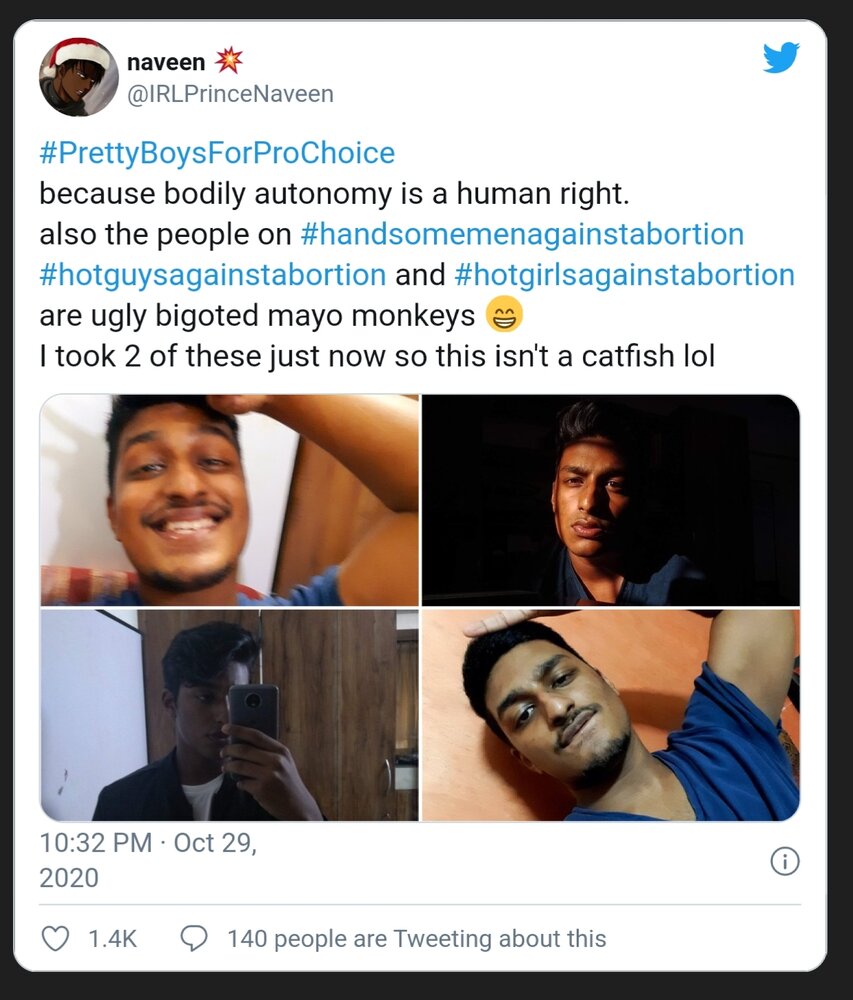Open the top-left smiling selfie photo
The width and height of the screenshot is (853, 1000).
click(230, 500)
